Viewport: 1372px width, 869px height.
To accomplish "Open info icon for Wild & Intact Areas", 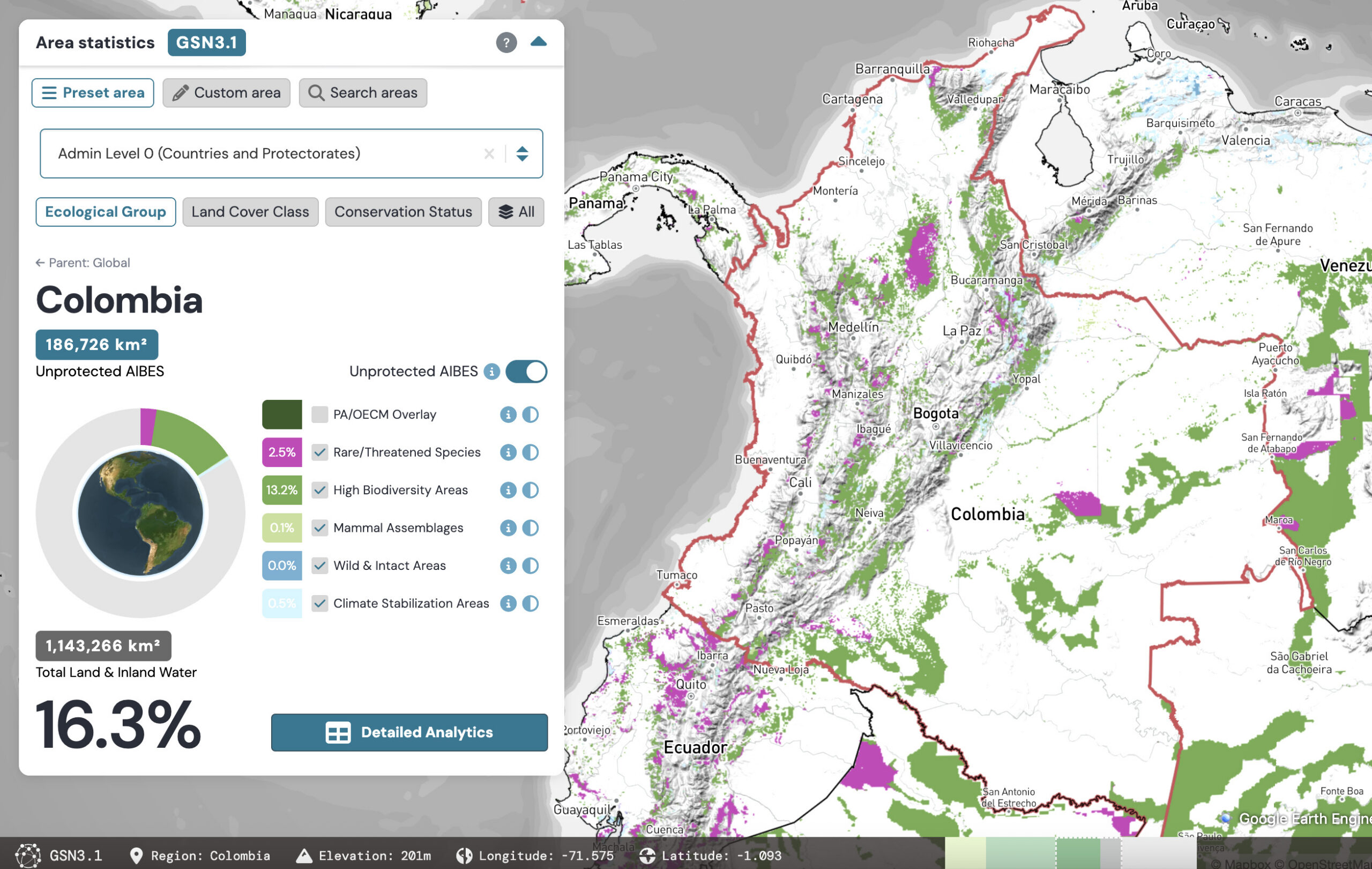I will (508, 566).
